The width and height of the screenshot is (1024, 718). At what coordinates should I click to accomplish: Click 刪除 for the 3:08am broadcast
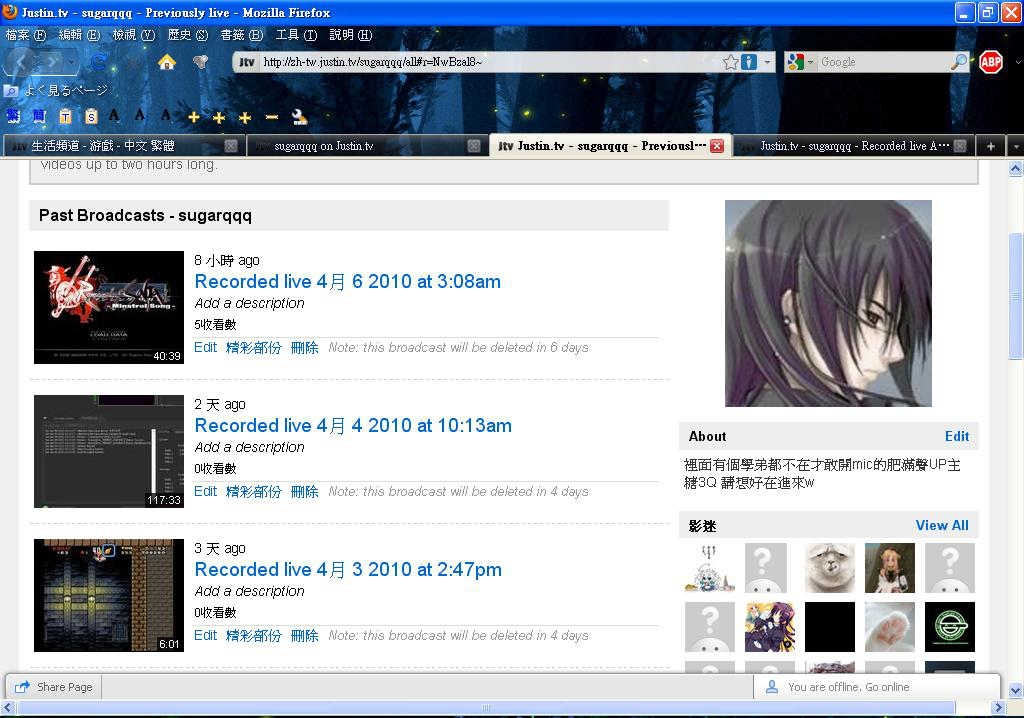(304, 348)
